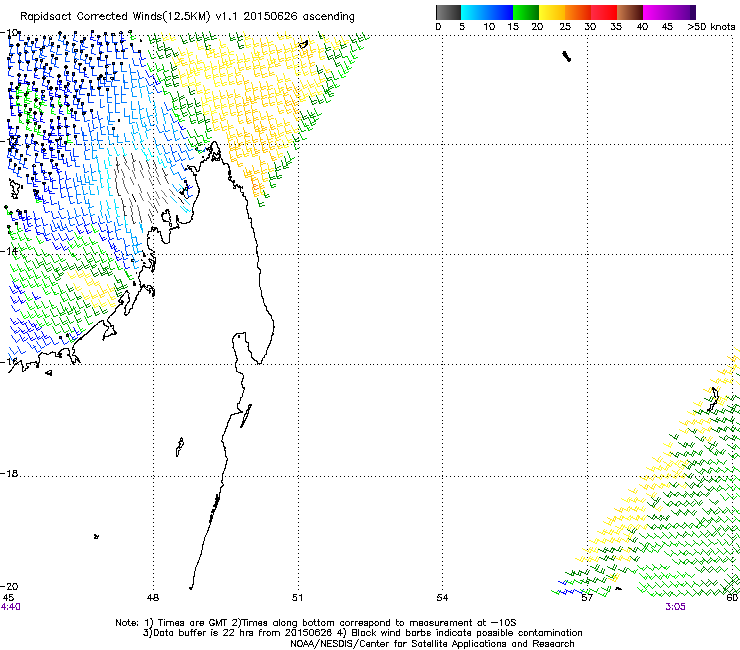The image size is (740, 650).
Task: Click the note 'Black wind barbs indicate possible contamination'
Action: click(467, 633)
